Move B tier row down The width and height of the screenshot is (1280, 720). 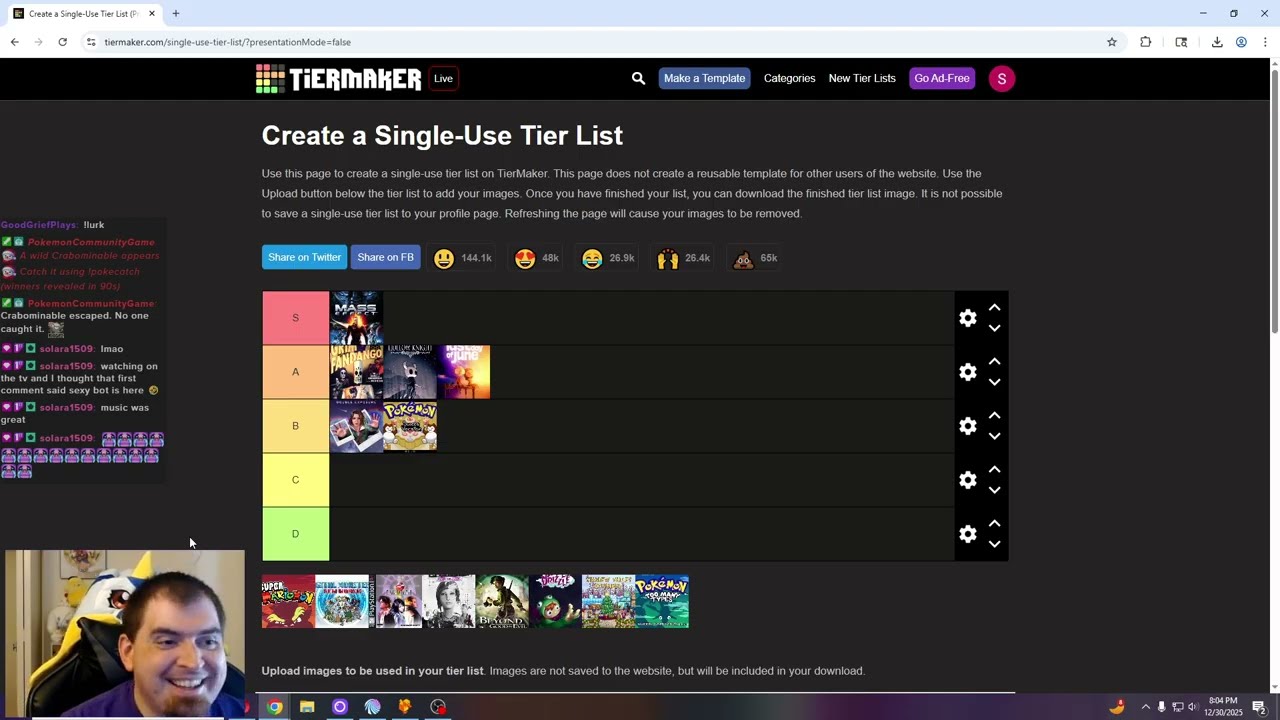994,436
